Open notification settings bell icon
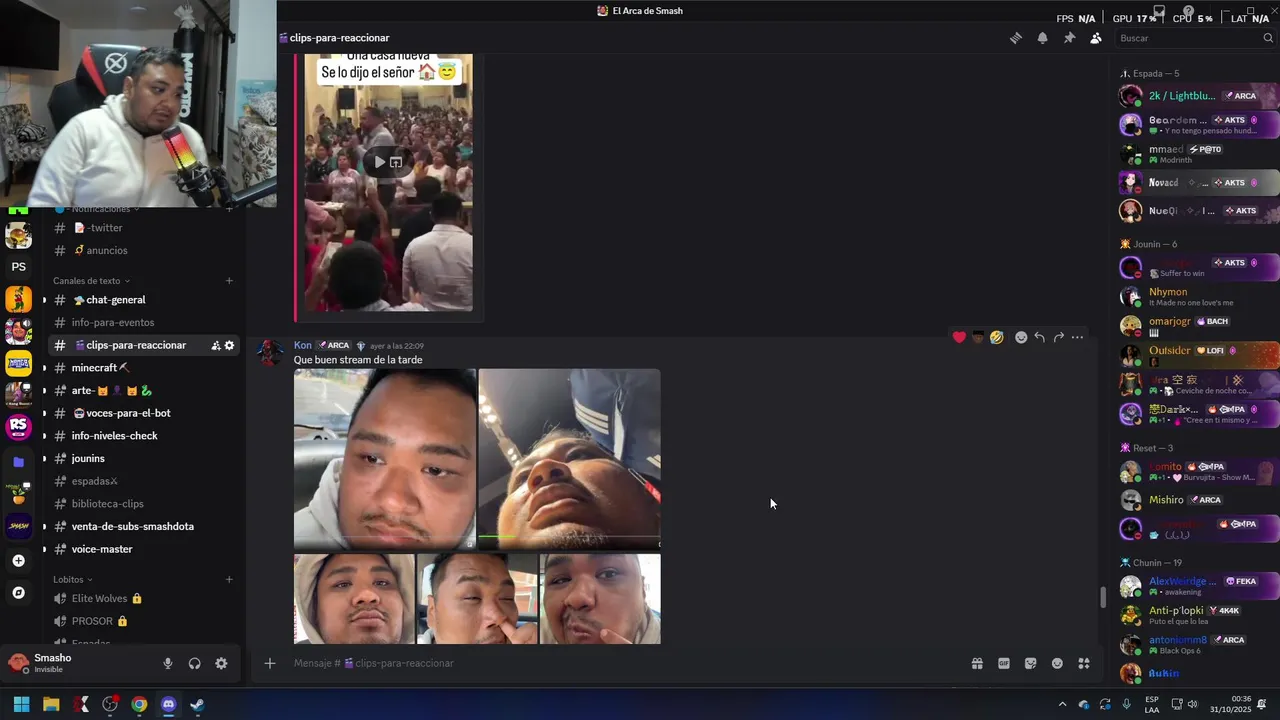This screenshot has height=720, width=1280. pos(1042,38)
